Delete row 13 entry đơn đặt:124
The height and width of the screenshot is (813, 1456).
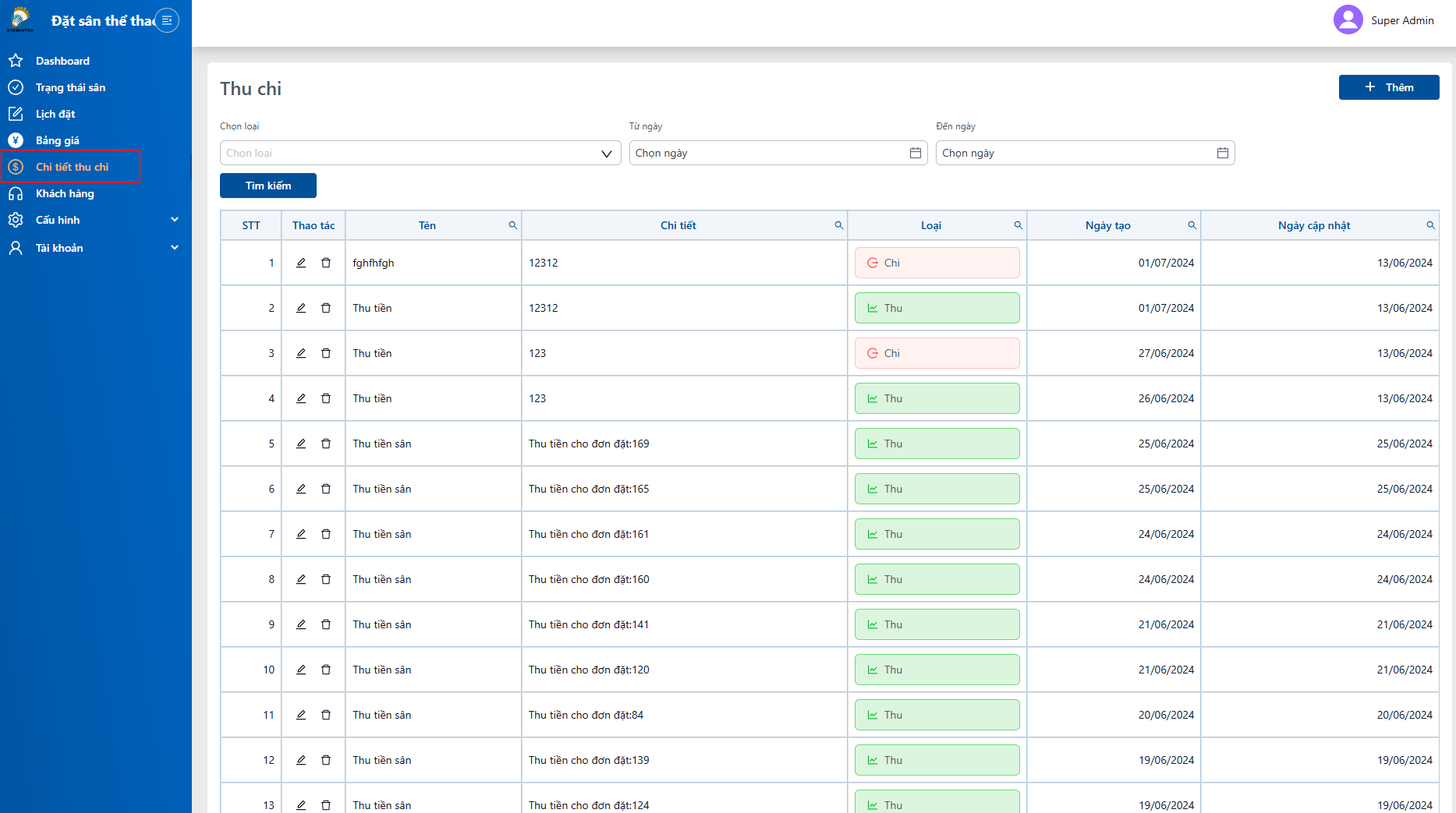(x=326, y=805)
